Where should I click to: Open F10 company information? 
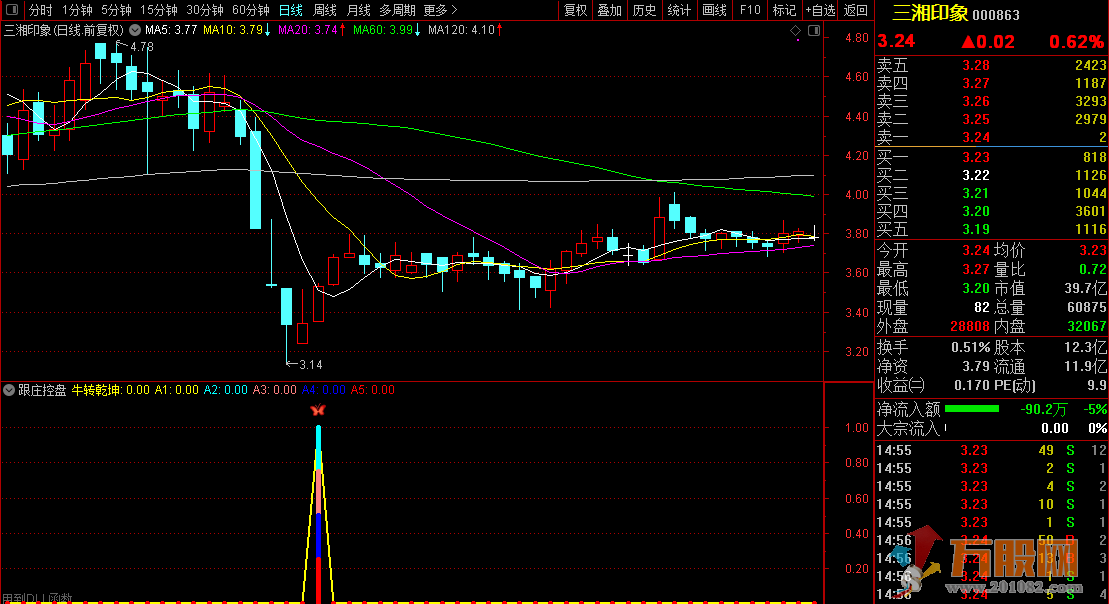click(x=750, y=10)
